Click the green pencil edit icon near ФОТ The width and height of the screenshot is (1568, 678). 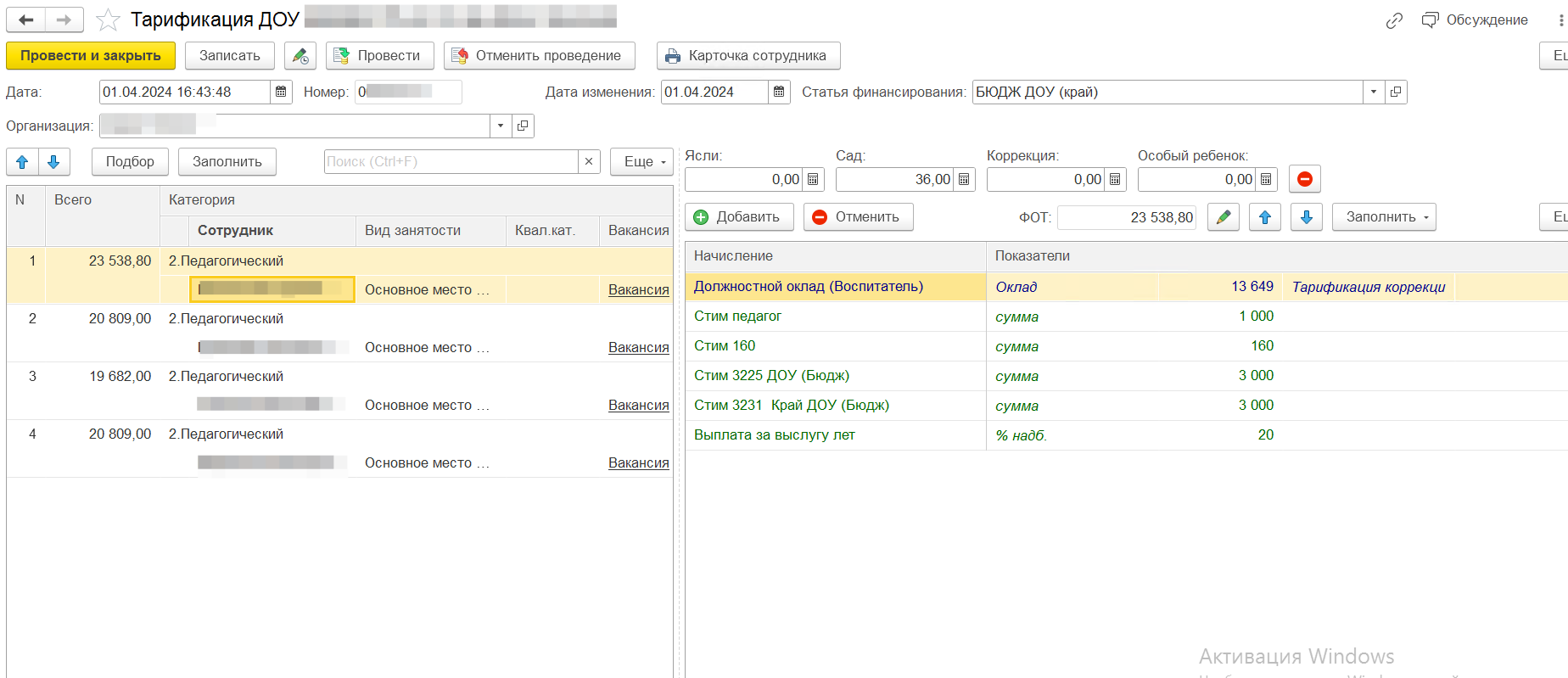tap(1223, 217)
